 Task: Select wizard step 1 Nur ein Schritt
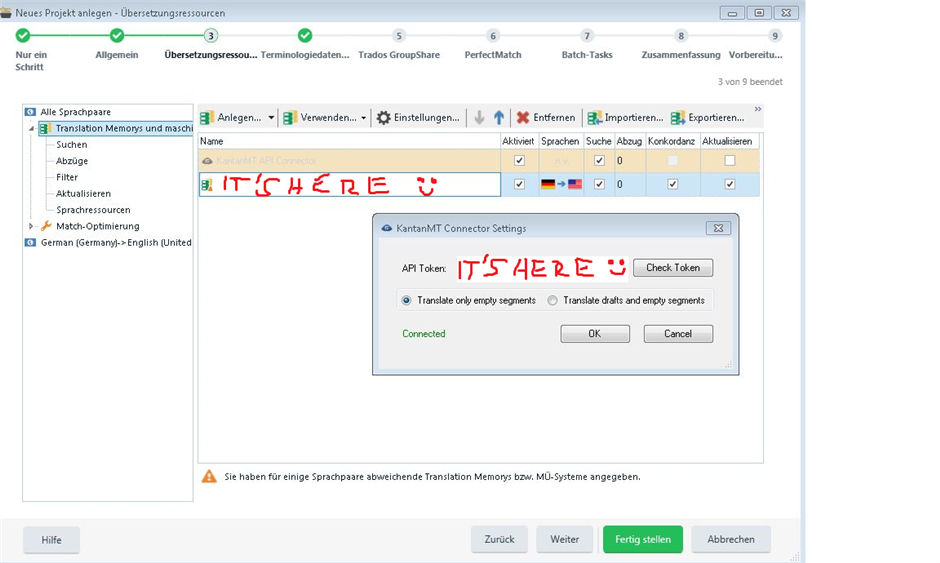(23, 36)
